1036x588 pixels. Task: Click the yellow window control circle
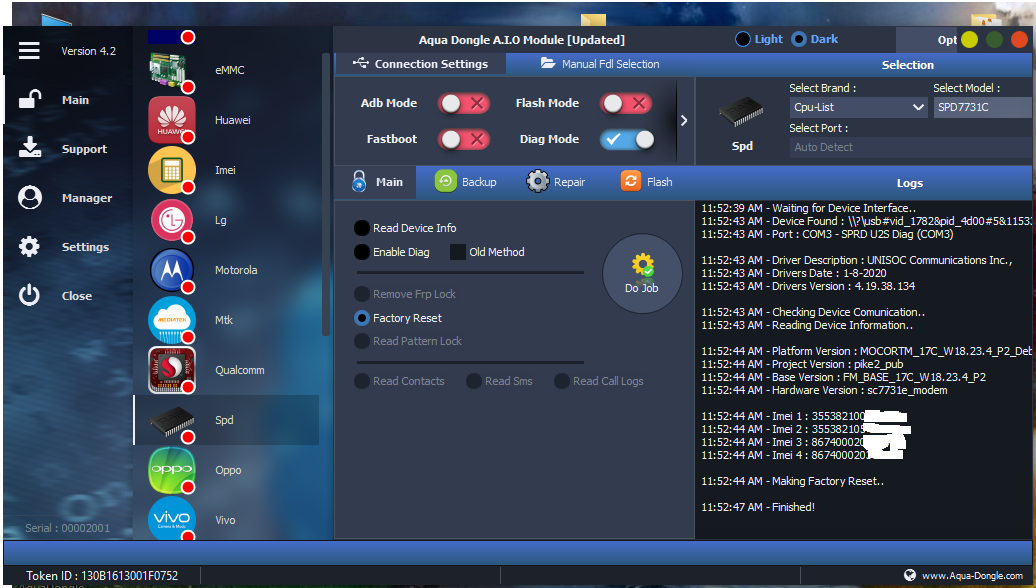tap(969, 40)
